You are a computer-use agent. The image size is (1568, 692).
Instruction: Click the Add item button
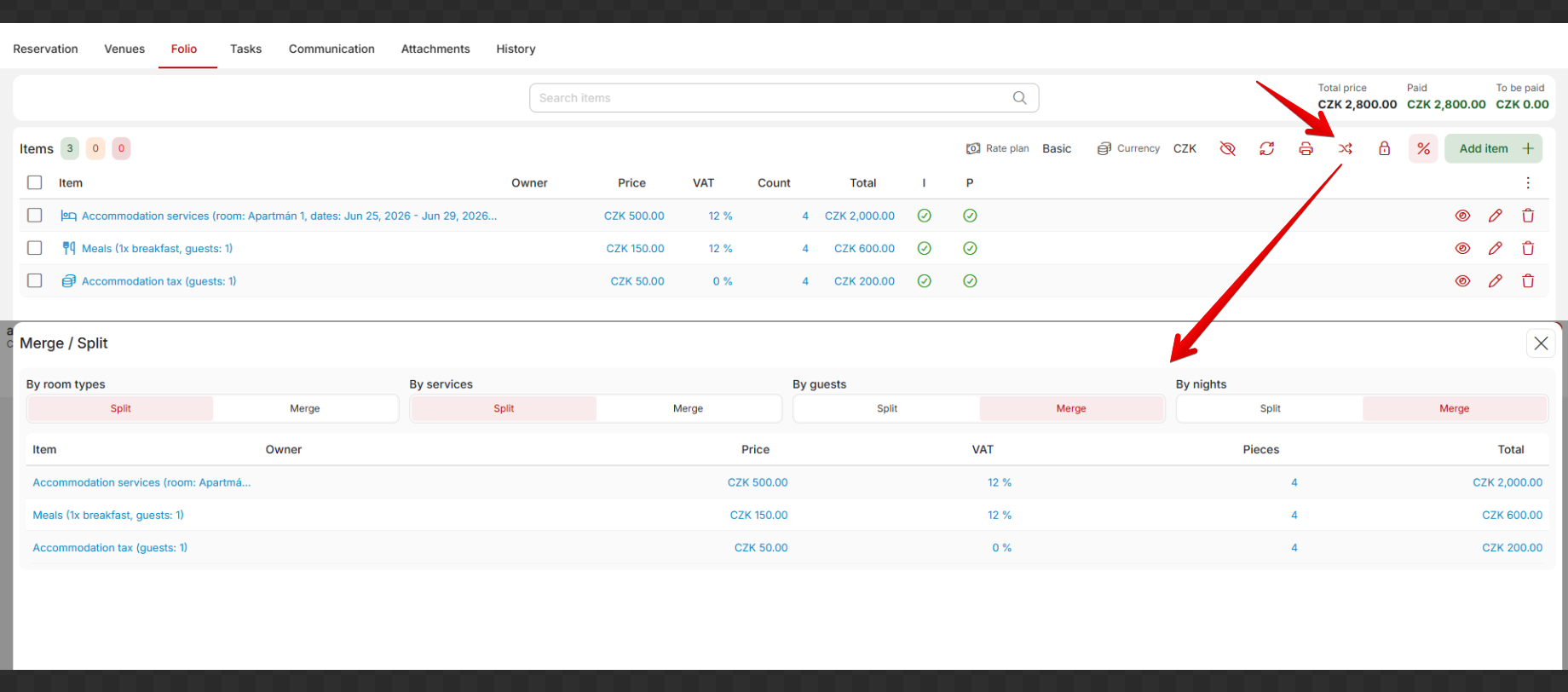1493,148
